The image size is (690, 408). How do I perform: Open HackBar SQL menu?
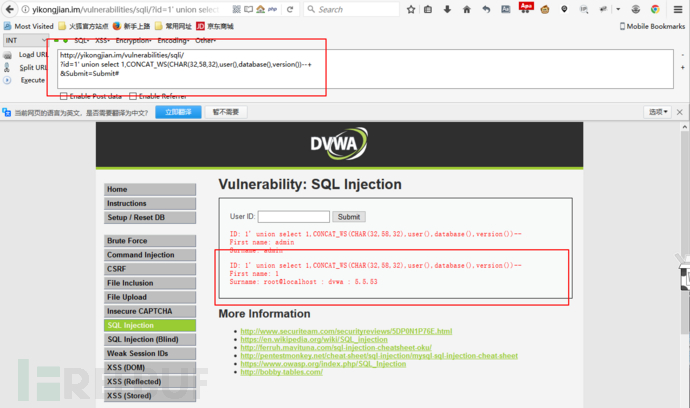81,40
